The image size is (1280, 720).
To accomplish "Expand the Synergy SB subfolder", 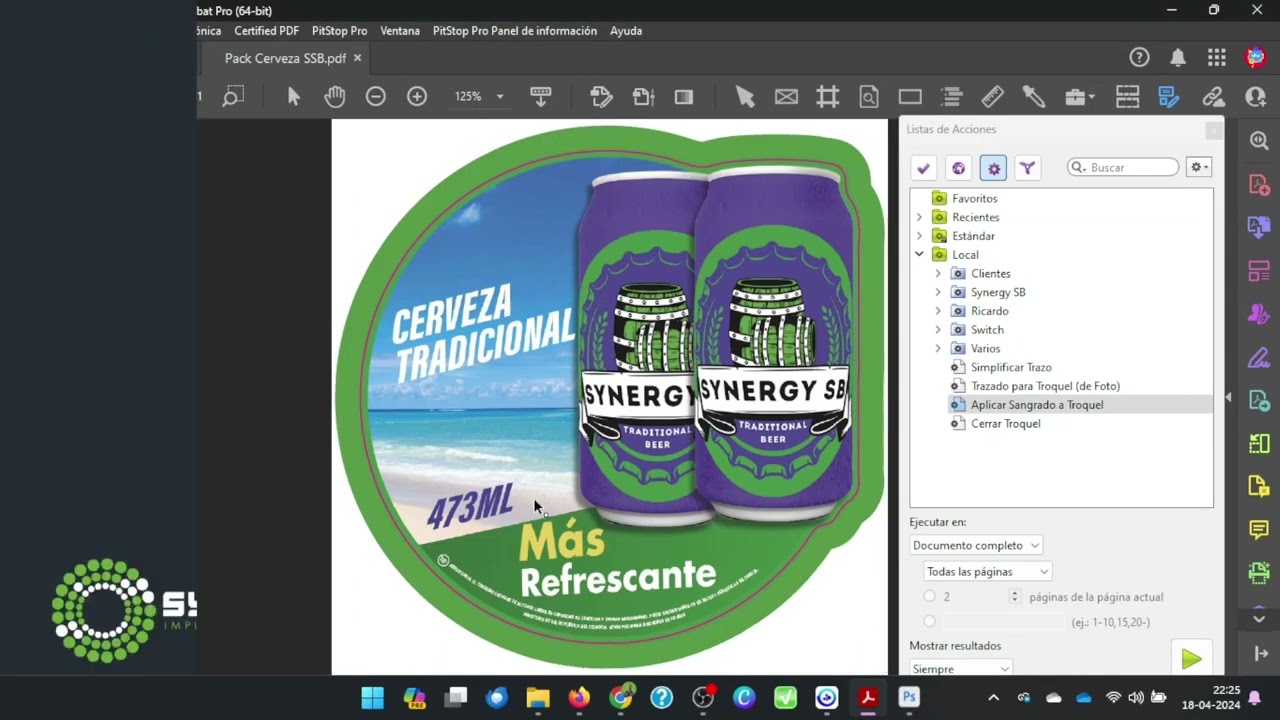I will tap(938, 292).
